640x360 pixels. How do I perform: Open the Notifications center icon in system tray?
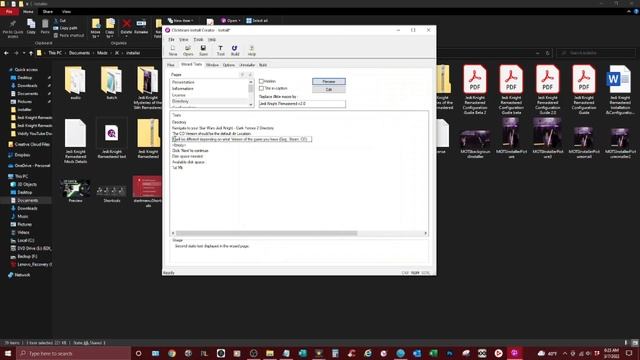629,353
